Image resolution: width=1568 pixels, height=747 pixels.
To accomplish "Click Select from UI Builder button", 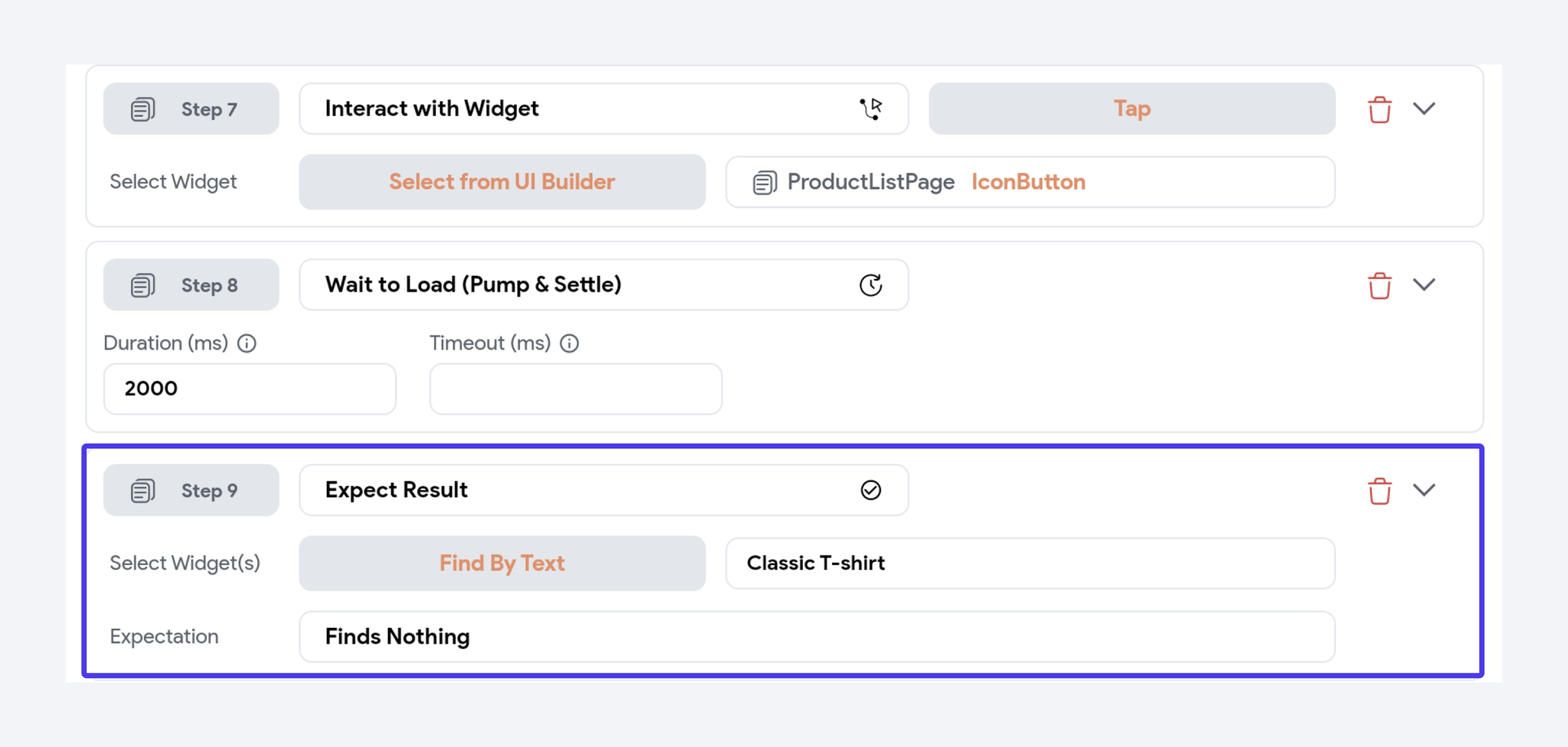I will pos(502,182).
